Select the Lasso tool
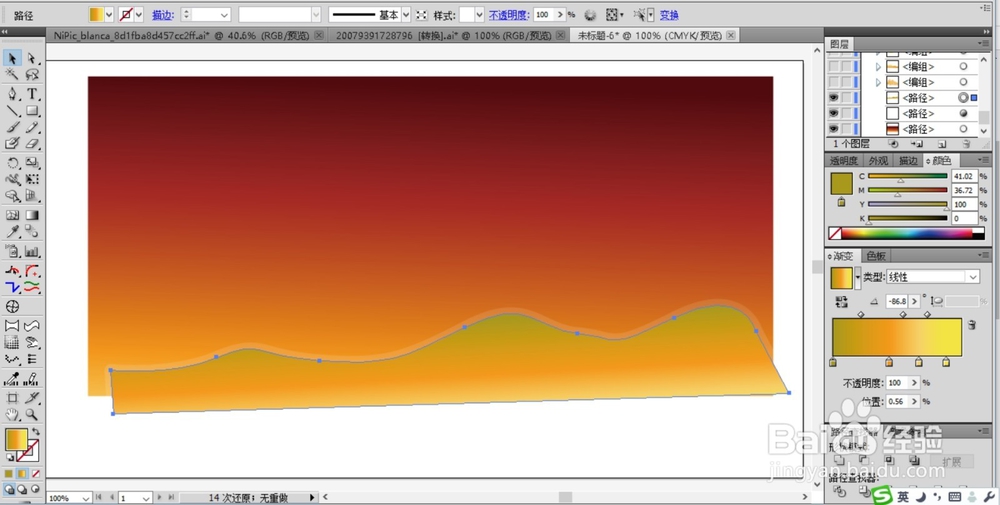 tap(32, 75)
